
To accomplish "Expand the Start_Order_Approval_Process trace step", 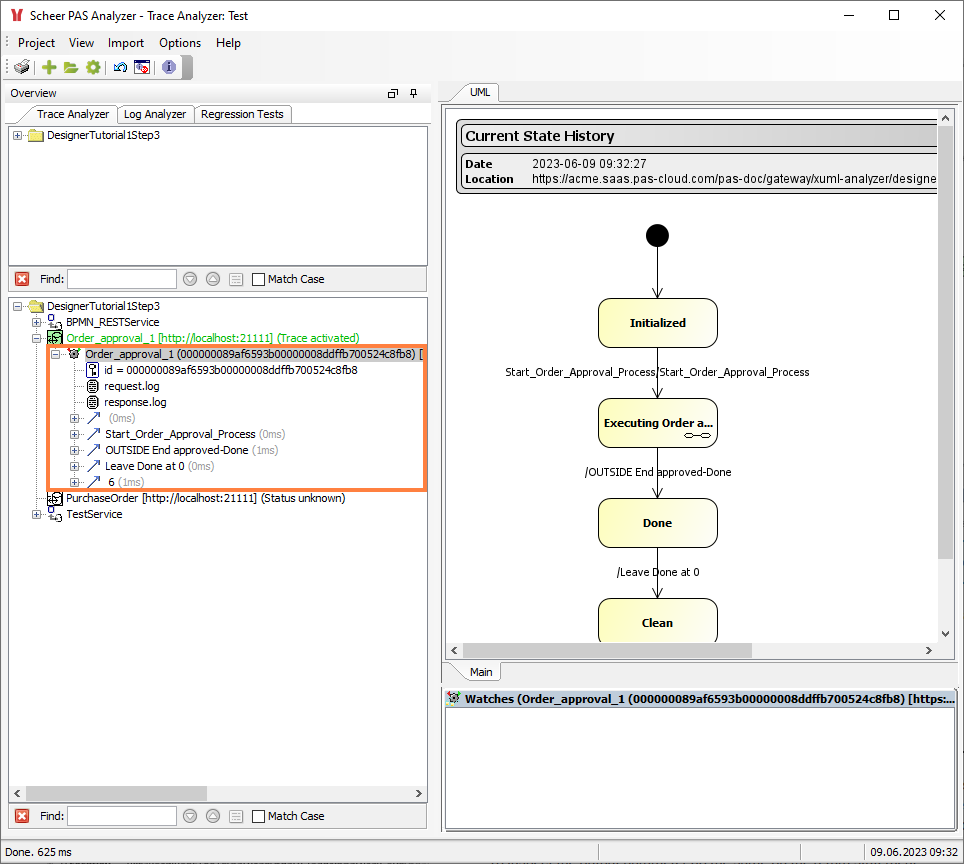I will [75, 434].
